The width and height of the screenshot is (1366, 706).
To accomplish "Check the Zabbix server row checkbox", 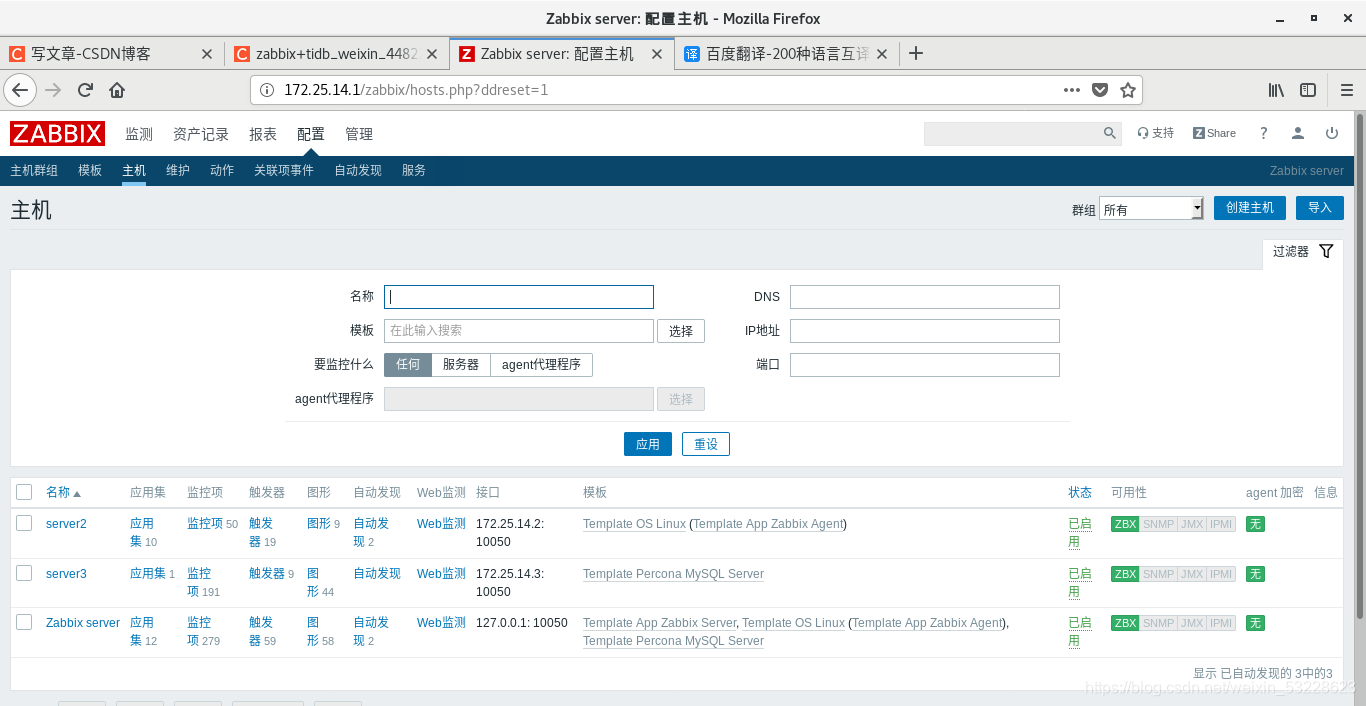I will pyautogui.click(x=24, y=622).
